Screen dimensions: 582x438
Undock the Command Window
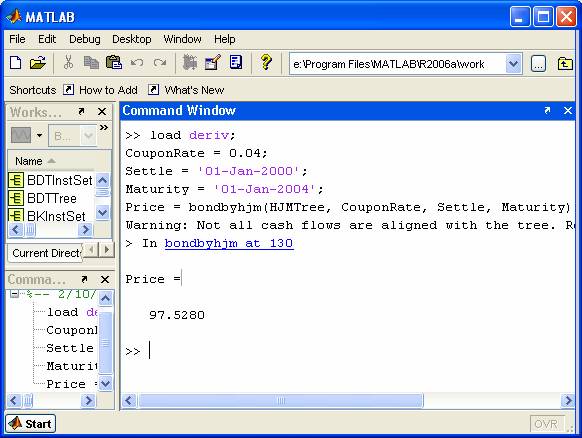point(547,110)
